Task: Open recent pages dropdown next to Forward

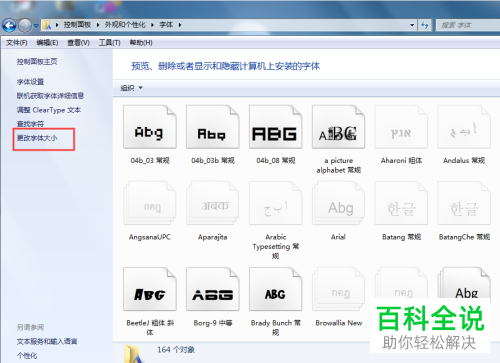Action: point(36,26)
